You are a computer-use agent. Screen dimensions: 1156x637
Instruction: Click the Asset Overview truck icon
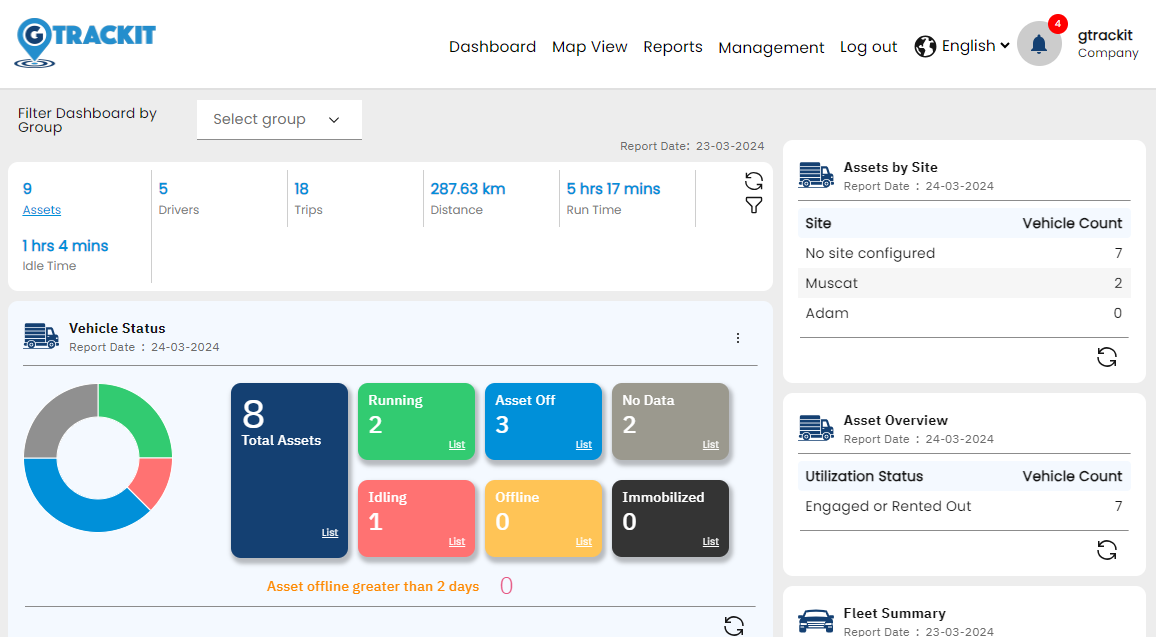pyautogui.click(x=816, y=428)
